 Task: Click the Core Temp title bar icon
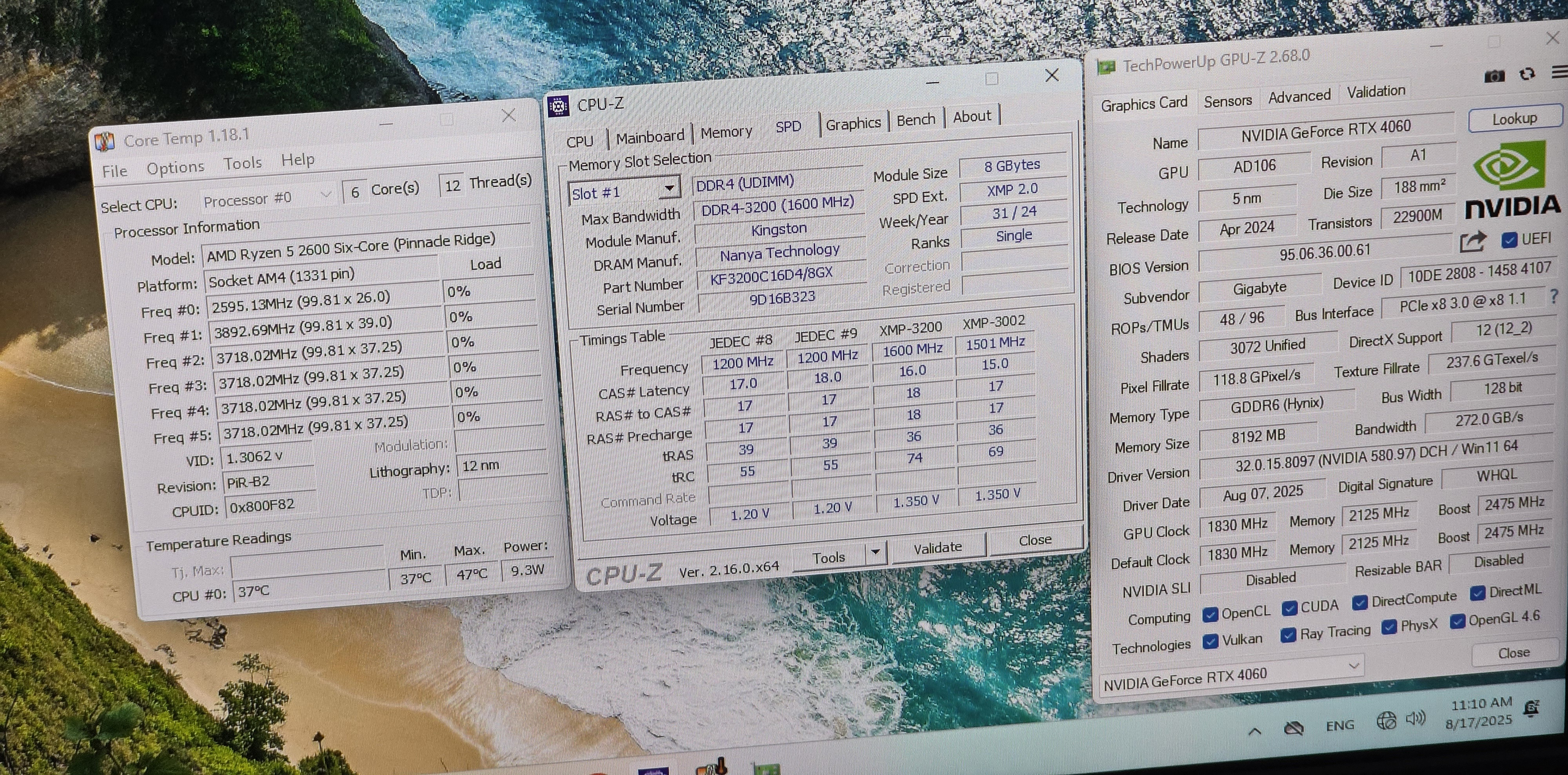coord(105,142)
